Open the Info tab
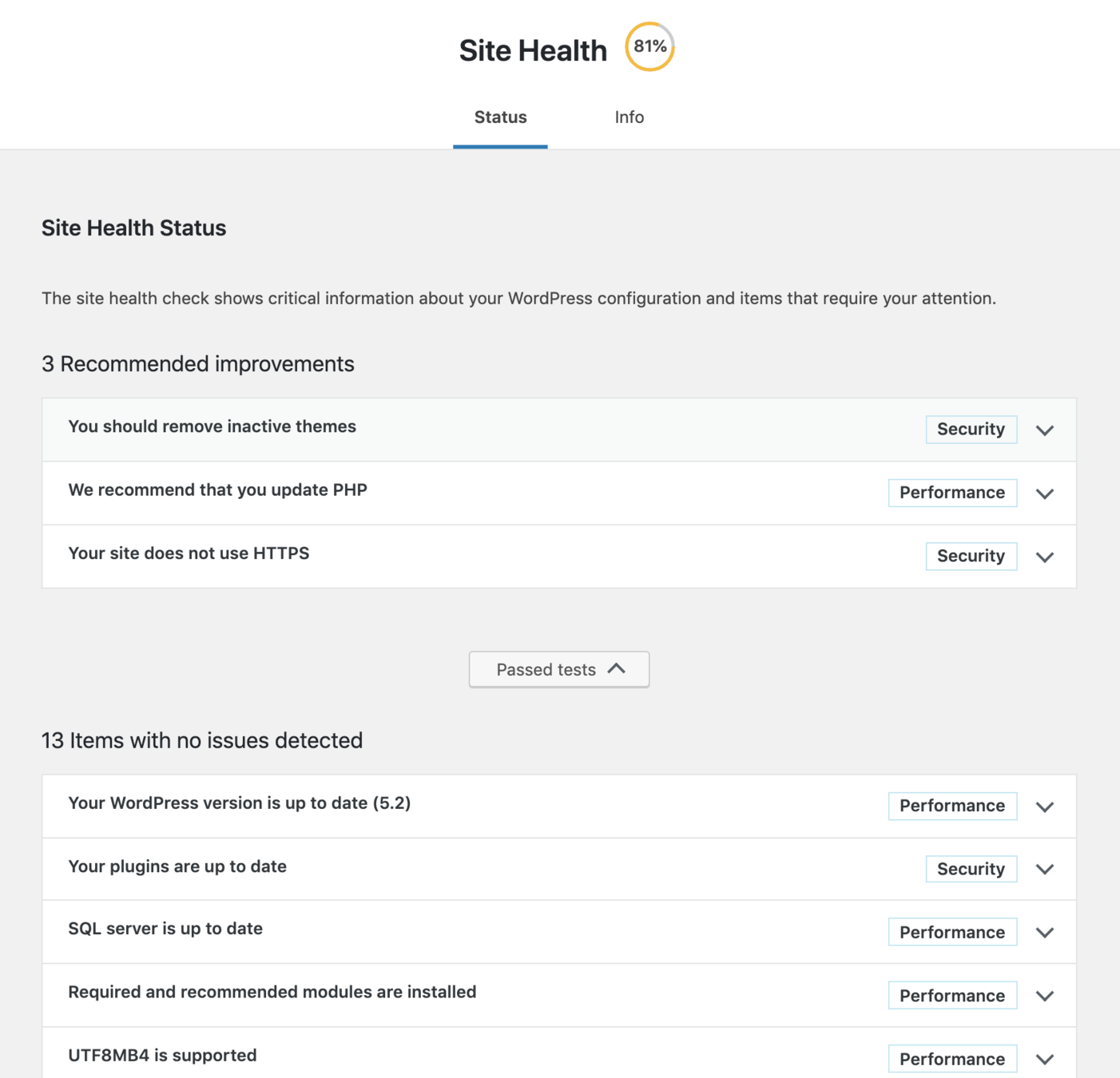The height and width of the screenshot is (1078, 1120). 629,117
